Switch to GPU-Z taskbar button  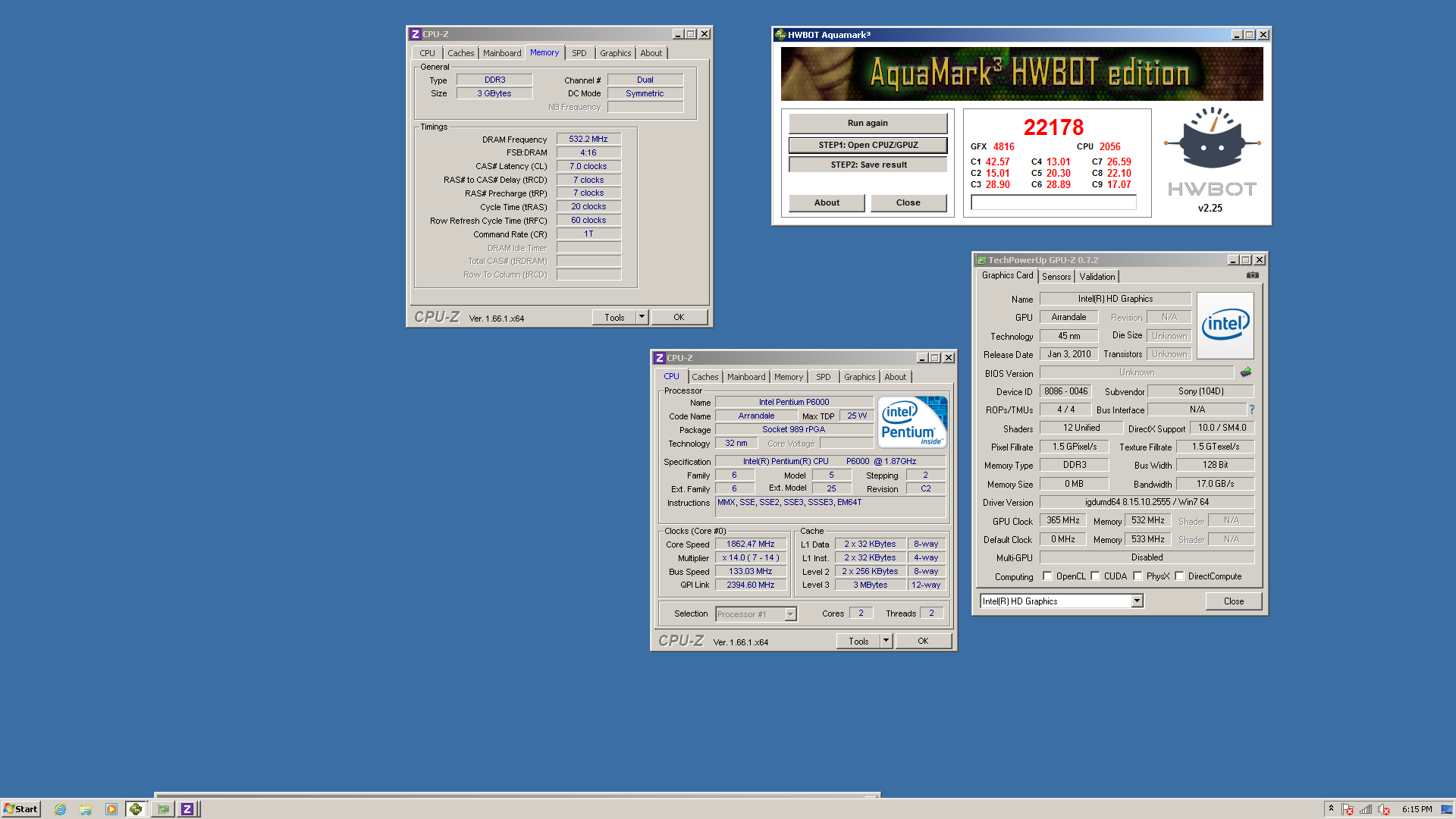pyautogui.click(x=163, y=809)
